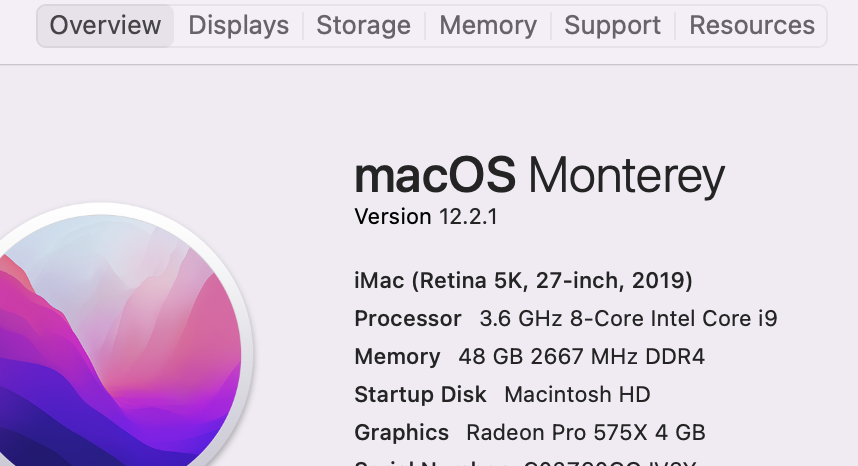The width and height of the screenshot is (858, 466).
Task: Click the iMac Retina 5K model line
Action: (x=523, y=280)
